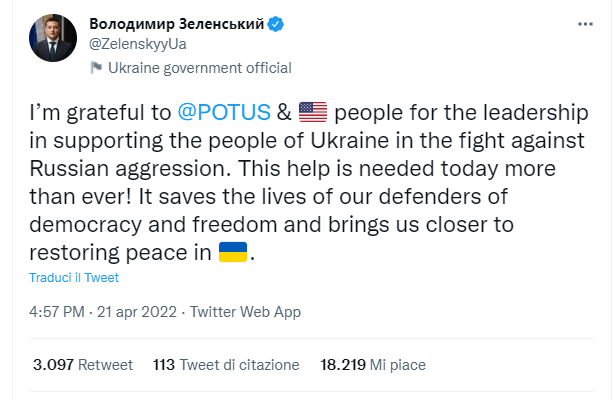The width and height of the screenshot is (614, 400).
Task: Open the profile picture avatar
Action: click(53, 38)
